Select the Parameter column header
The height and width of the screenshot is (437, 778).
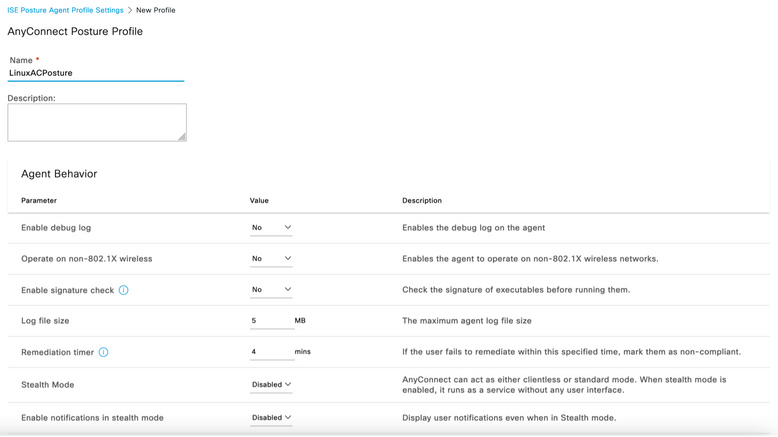coord(39,200)
